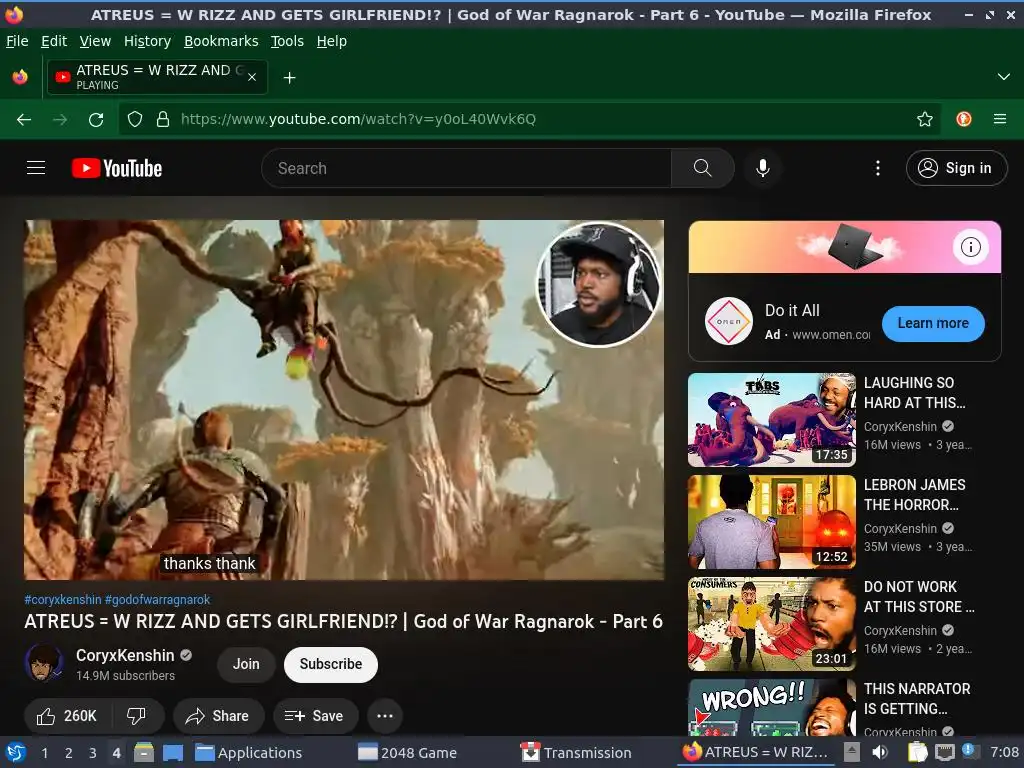Viewport: 1024px width, 768px height.
Task: Click the Sign in button
Action: point(957,168)
